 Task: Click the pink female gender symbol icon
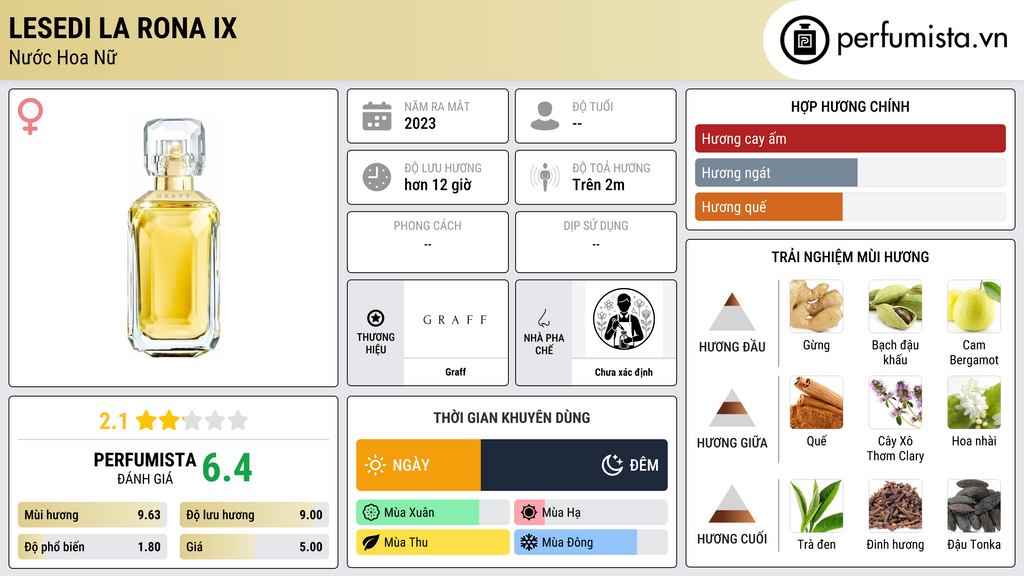point(30,116)
